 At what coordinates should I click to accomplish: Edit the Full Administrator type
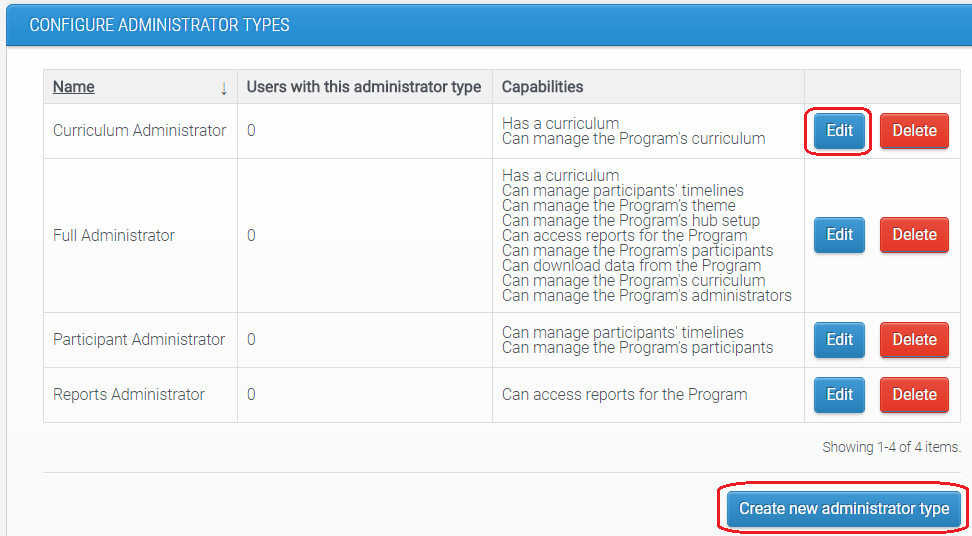coord(839,235)
